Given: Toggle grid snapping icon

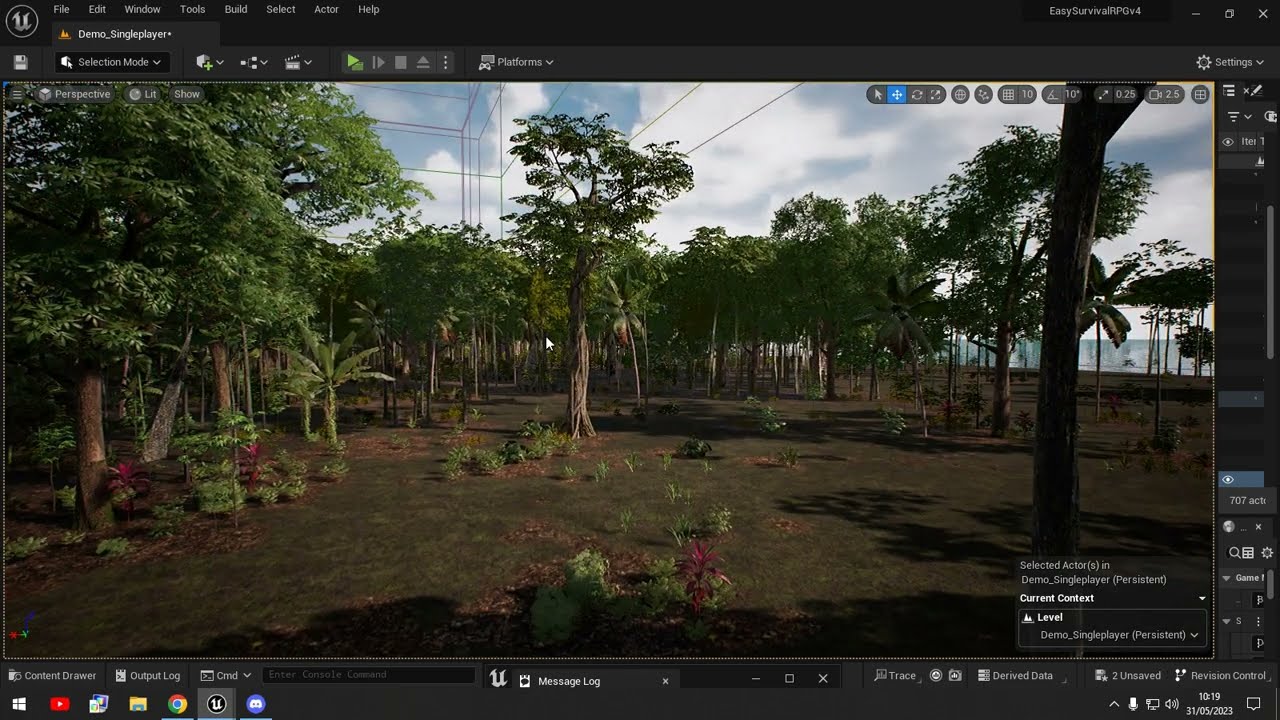Looking at the screenshot, I should tap(1008, 94).
